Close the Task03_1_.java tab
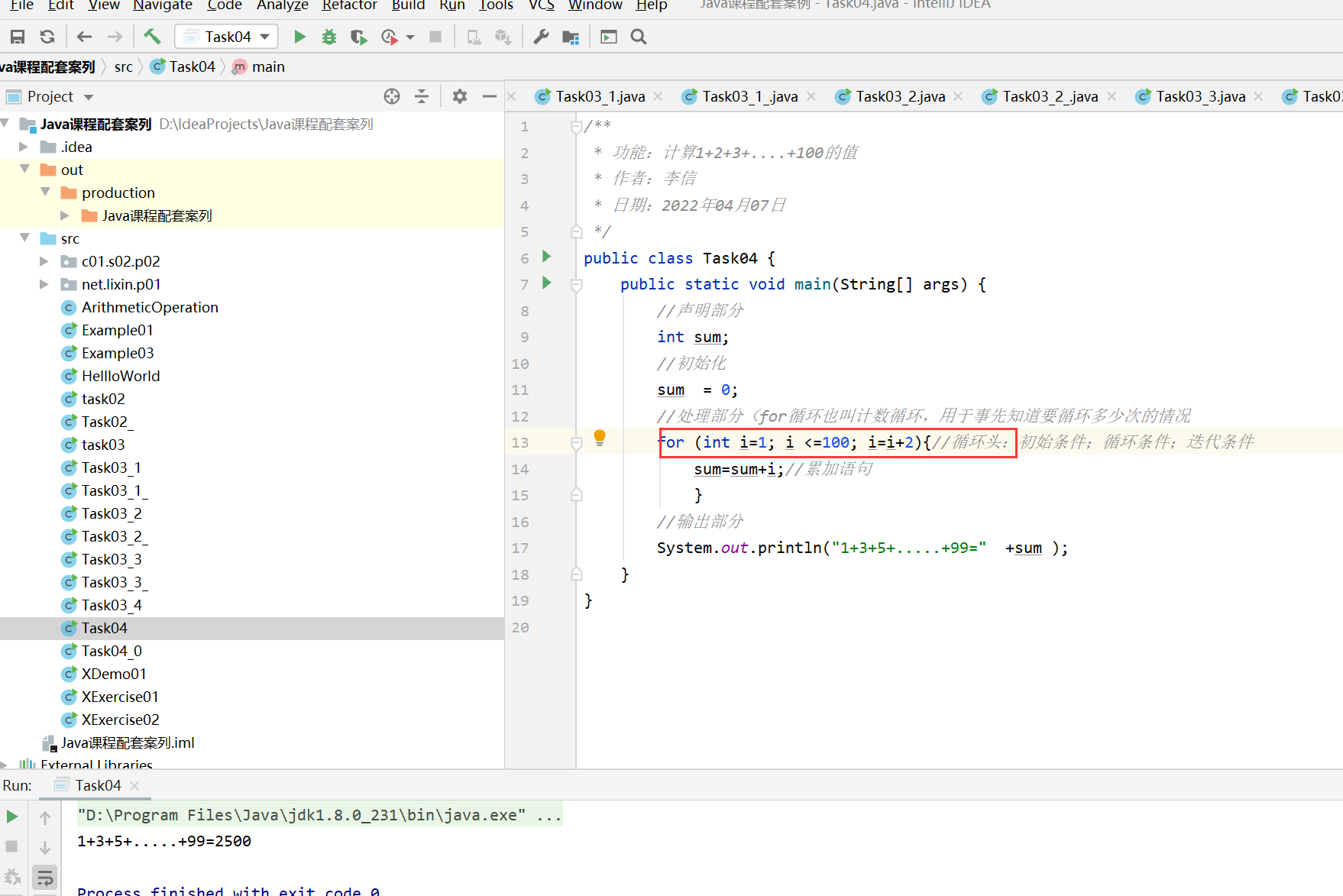Screen dimensions: 1343x896 (x=811, y=96)
